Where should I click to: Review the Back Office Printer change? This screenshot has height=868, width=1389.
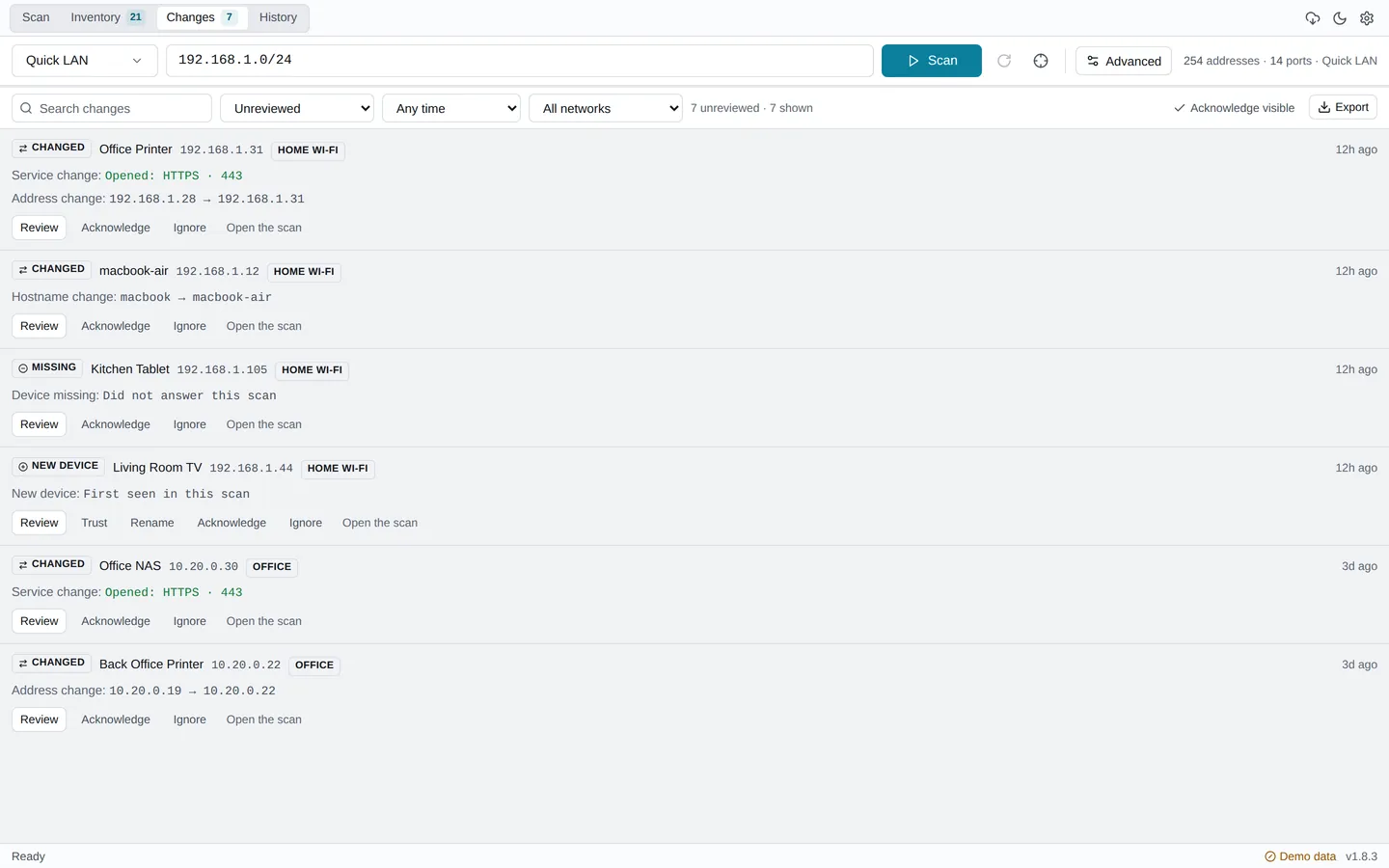[40, 719]
